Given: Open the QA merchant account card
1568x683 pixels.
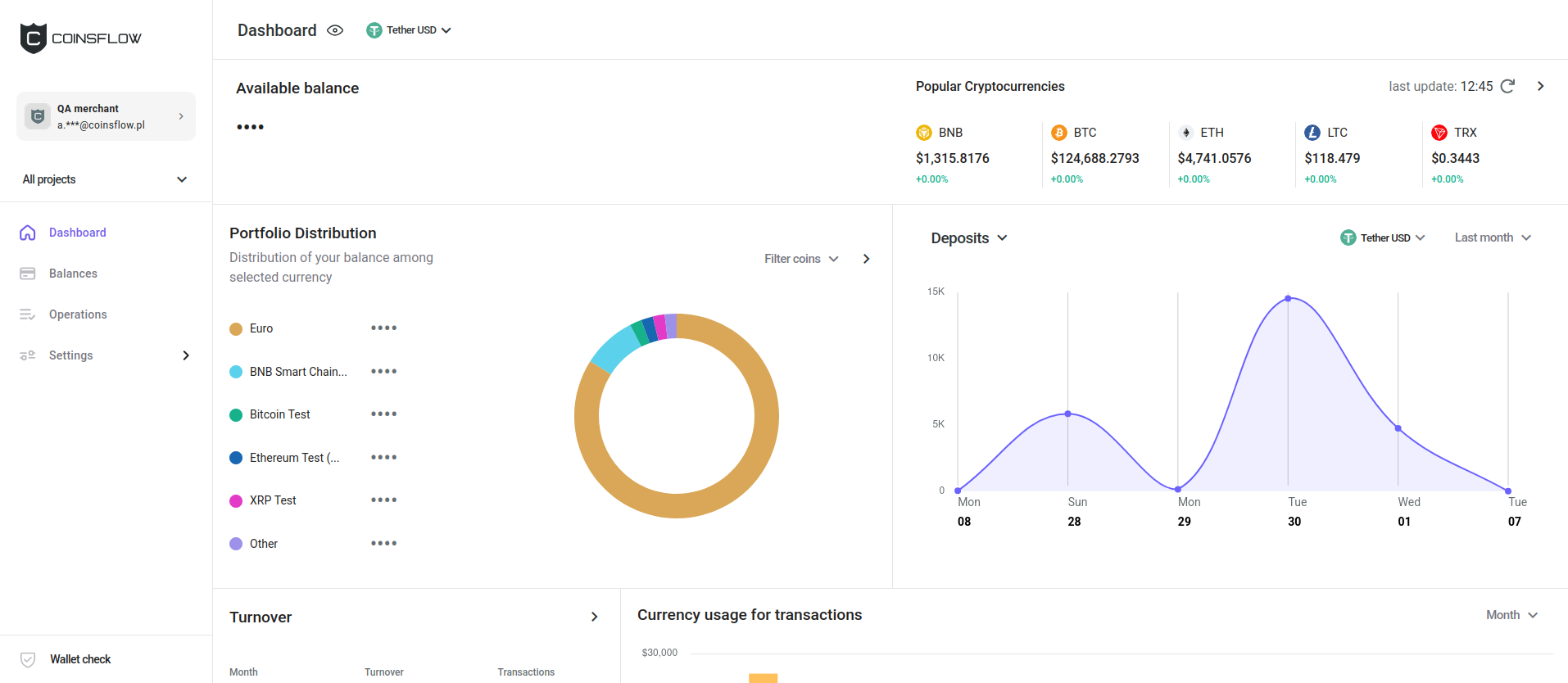Looking at the screenshot, I should (x=106, y=116).
